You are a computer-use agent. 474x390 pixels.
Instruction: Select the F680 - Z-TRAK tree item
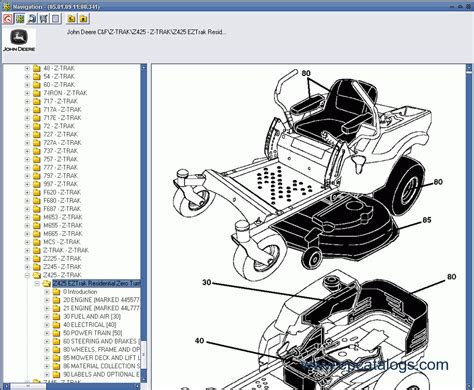click(62, 201)
